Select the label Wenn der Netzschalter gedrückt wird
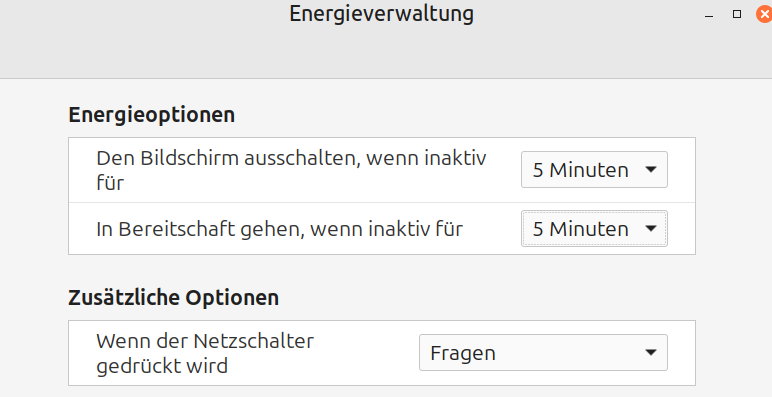Image resolution: width=772 pixels, height=397 pixels. click(x=205, y=353)
